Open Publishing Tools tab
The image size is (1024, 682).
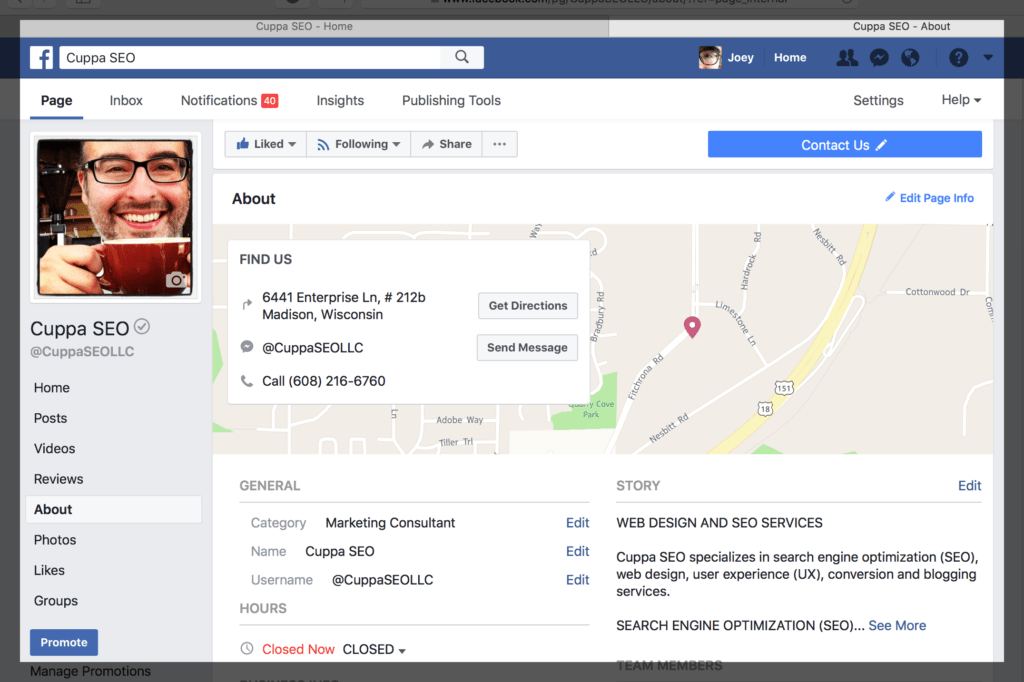pyautogui.click(x=451, y=101)
